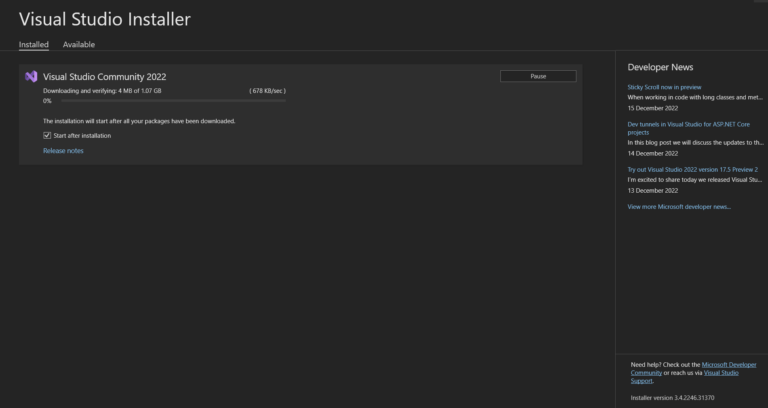Click the 0% progress percentage label
The width and height of the screenshot is (768, 408).
(47, 101)
